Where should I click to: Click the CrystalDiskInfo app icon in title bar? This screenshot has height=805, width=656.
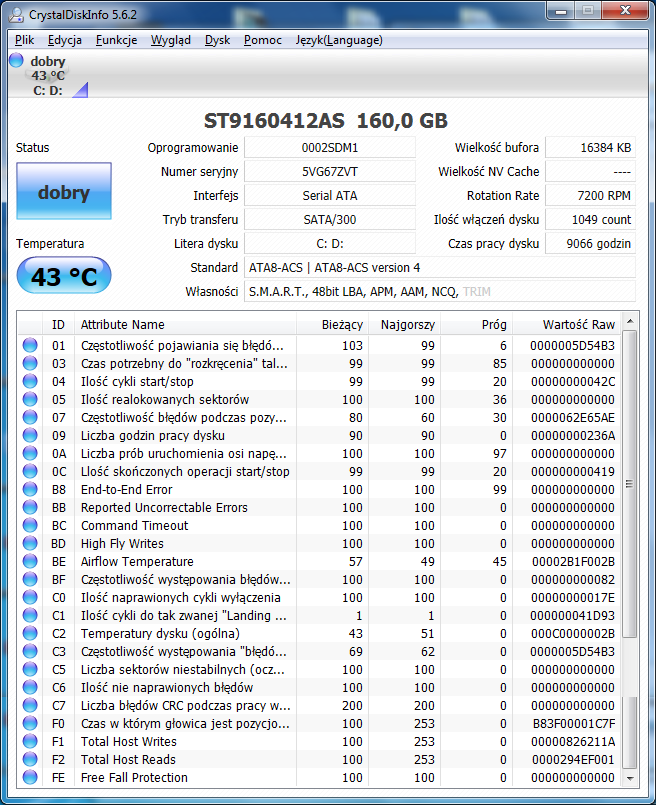point(15,14)
